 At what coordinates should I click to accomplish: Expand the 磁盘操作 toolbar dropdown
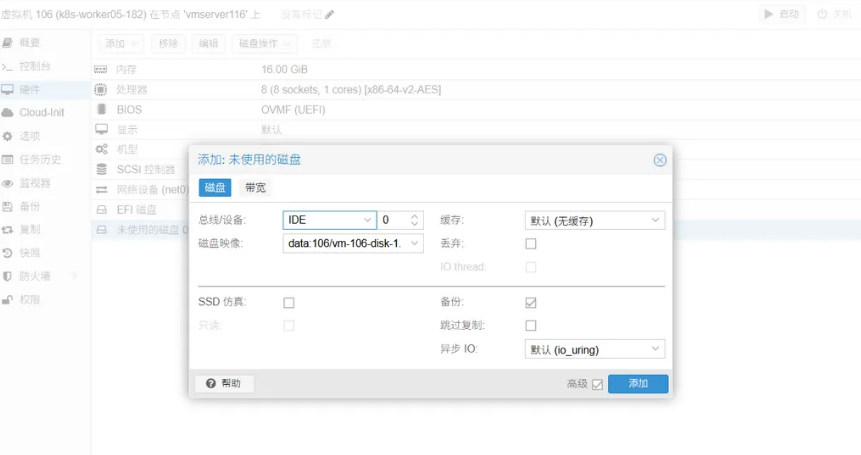pos(265,43)
